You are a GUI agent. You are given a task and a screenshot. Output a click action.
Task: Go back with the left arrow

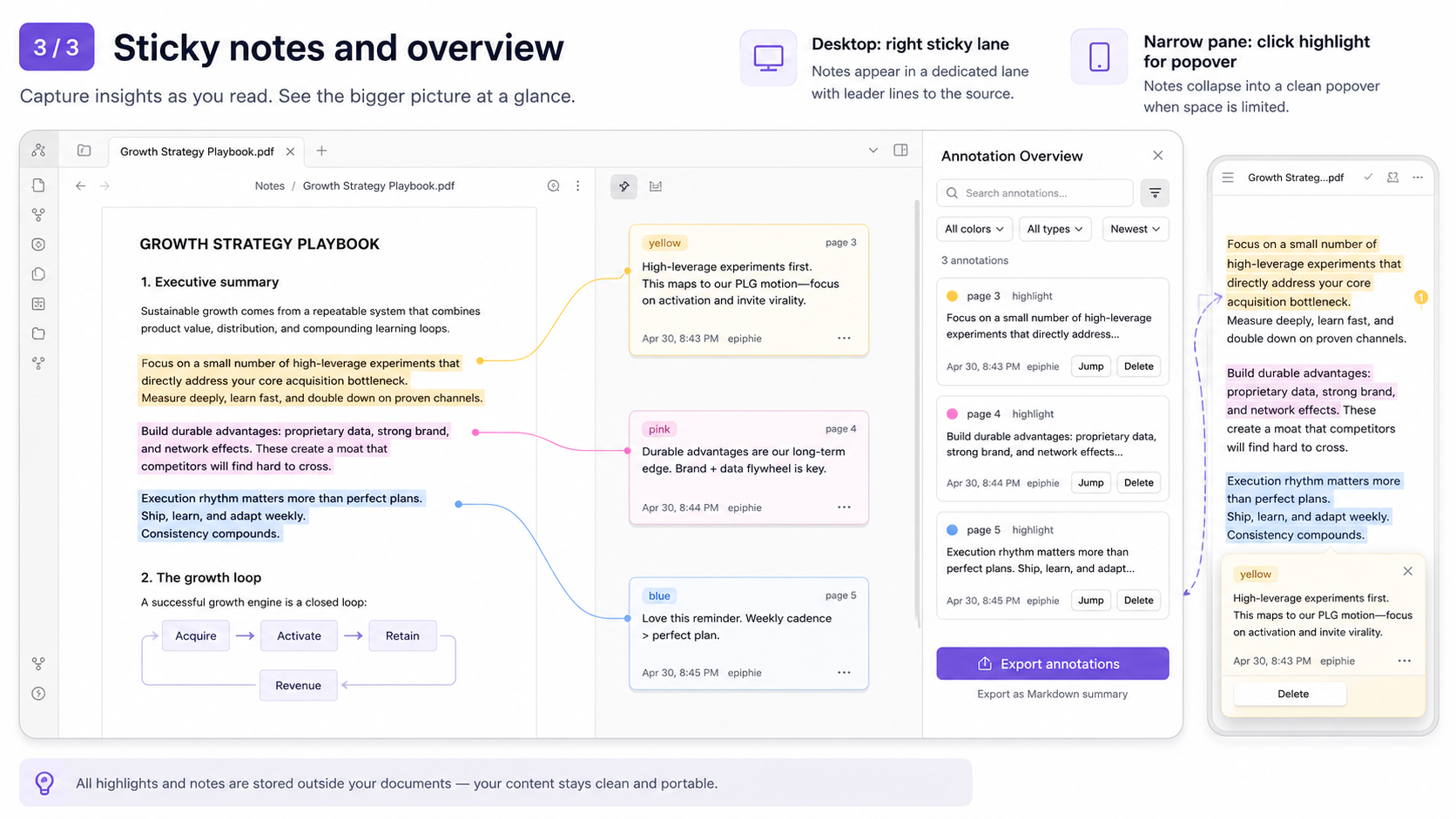[80, 185]
